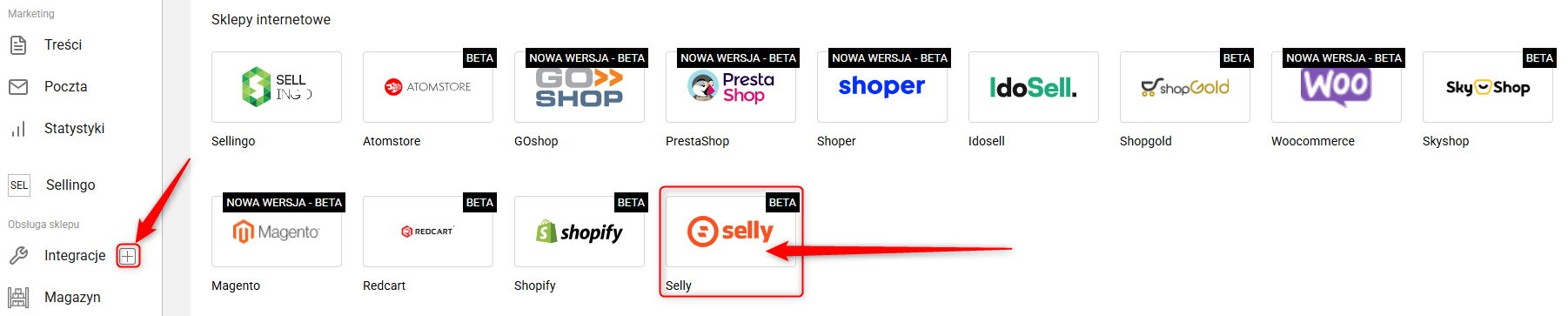Expand Integracje with the plus icon
This screenshot has width=1568, height=316.
click(x=128, y=256)
